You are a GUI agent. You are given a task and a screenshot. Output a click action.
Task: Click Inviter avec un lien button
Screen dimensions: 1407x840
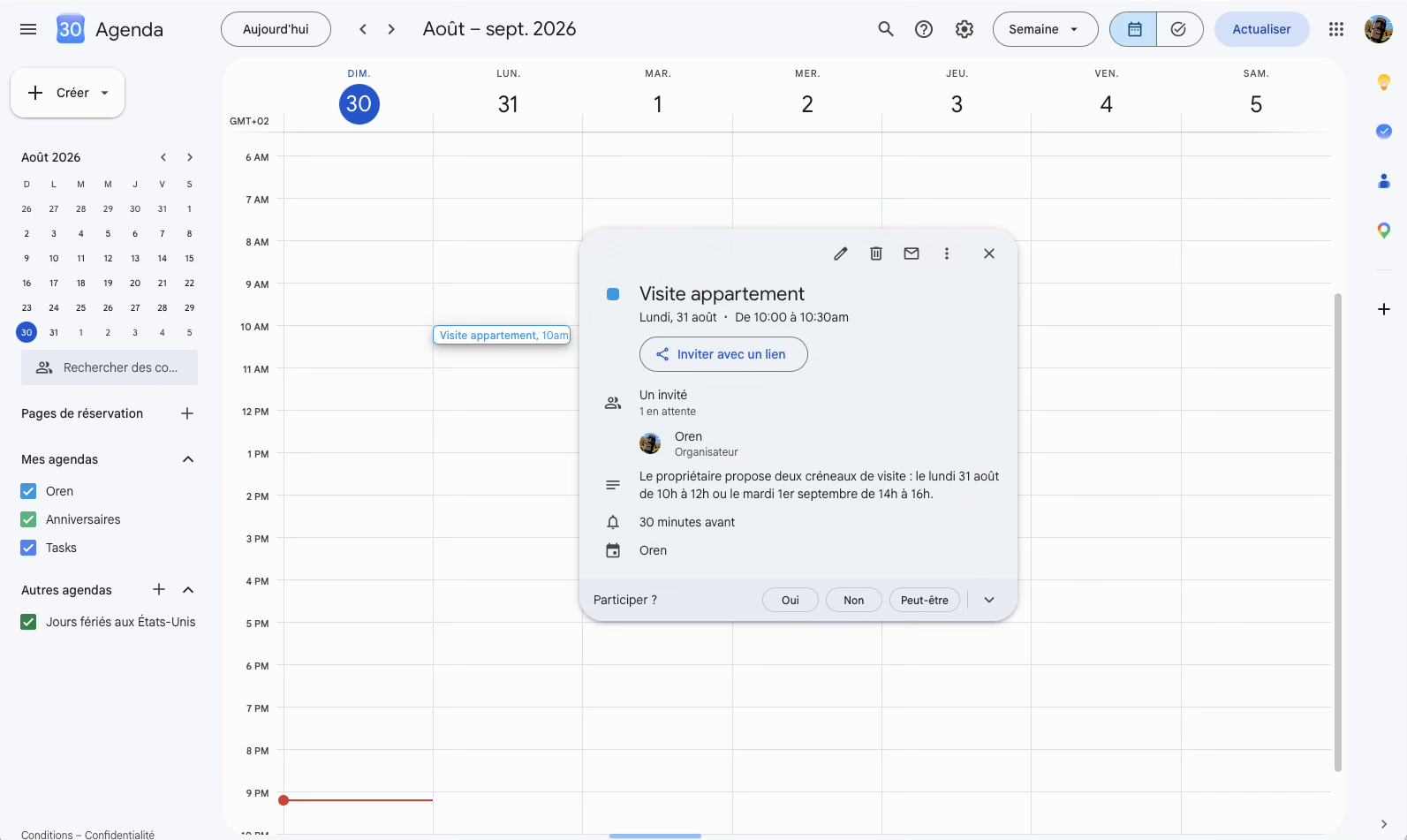tap(723, 354)
